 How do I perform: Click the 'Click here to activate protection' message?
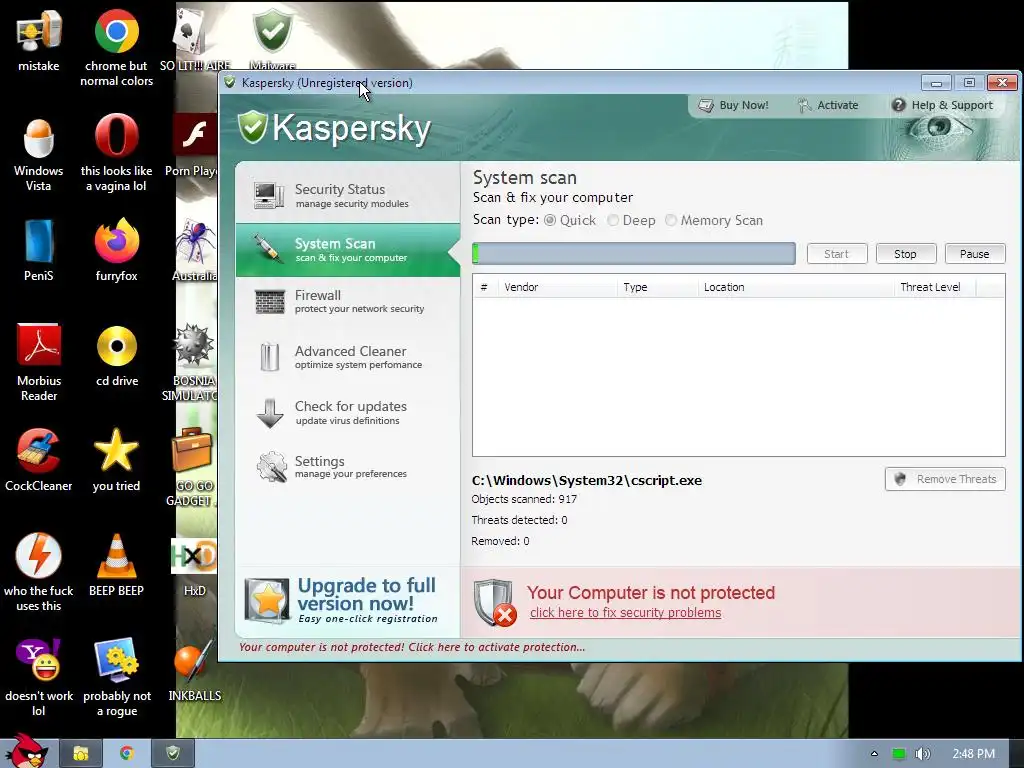412,647
